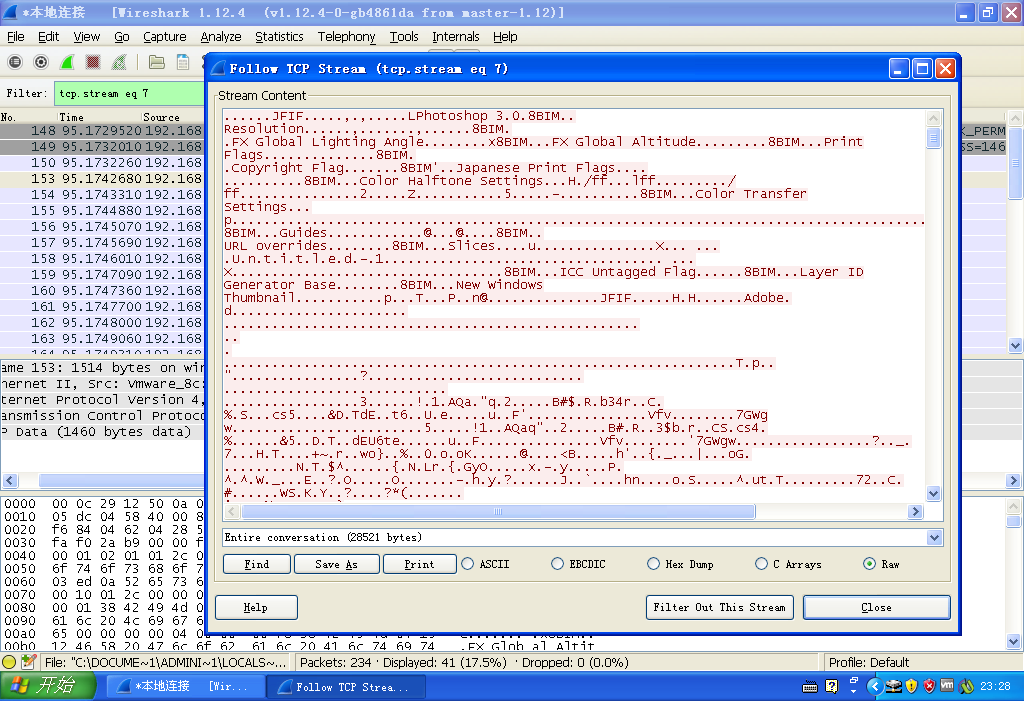Click stream content scroll down arrow
The image size is (1024, 701).
coord(933,494)
